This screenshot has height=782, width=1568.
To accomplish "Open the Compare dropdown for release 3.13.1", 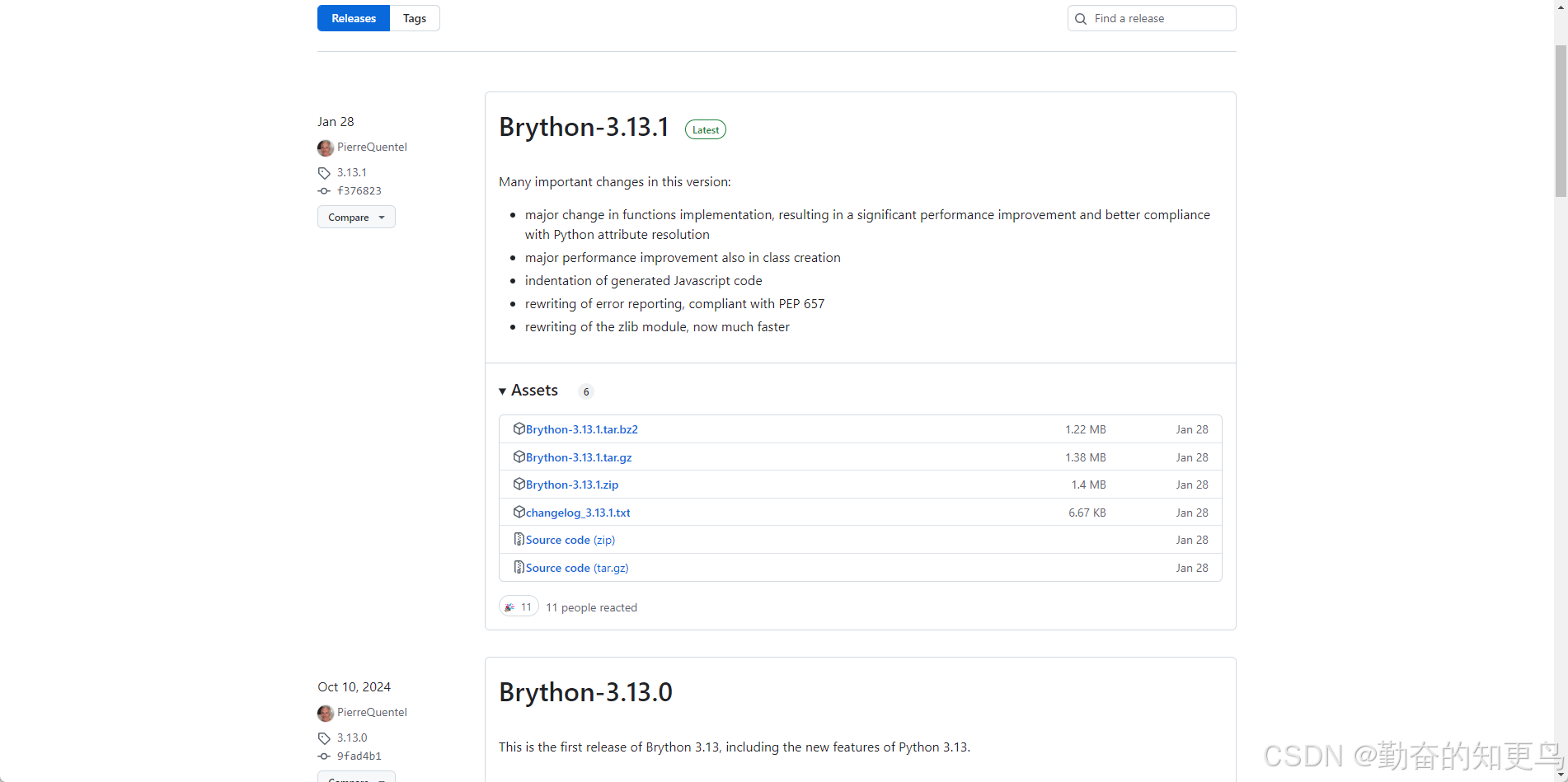I will pyautogui.click(x=356, y=217).
